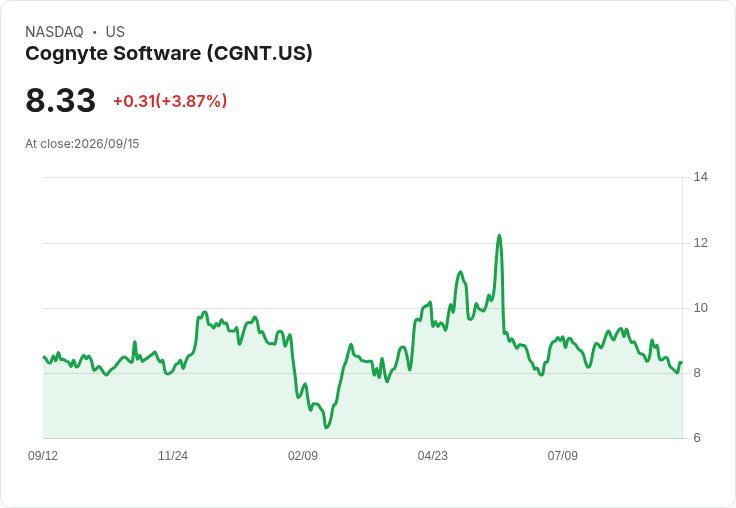Click the US market label
Screen dimensions: 736x508
(x=115, y=32)
